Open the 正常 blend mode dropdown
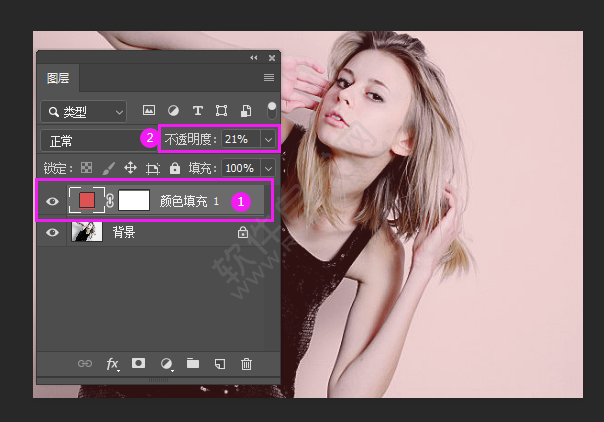Screen dimensions: 604x422 (x=90, y=141)
